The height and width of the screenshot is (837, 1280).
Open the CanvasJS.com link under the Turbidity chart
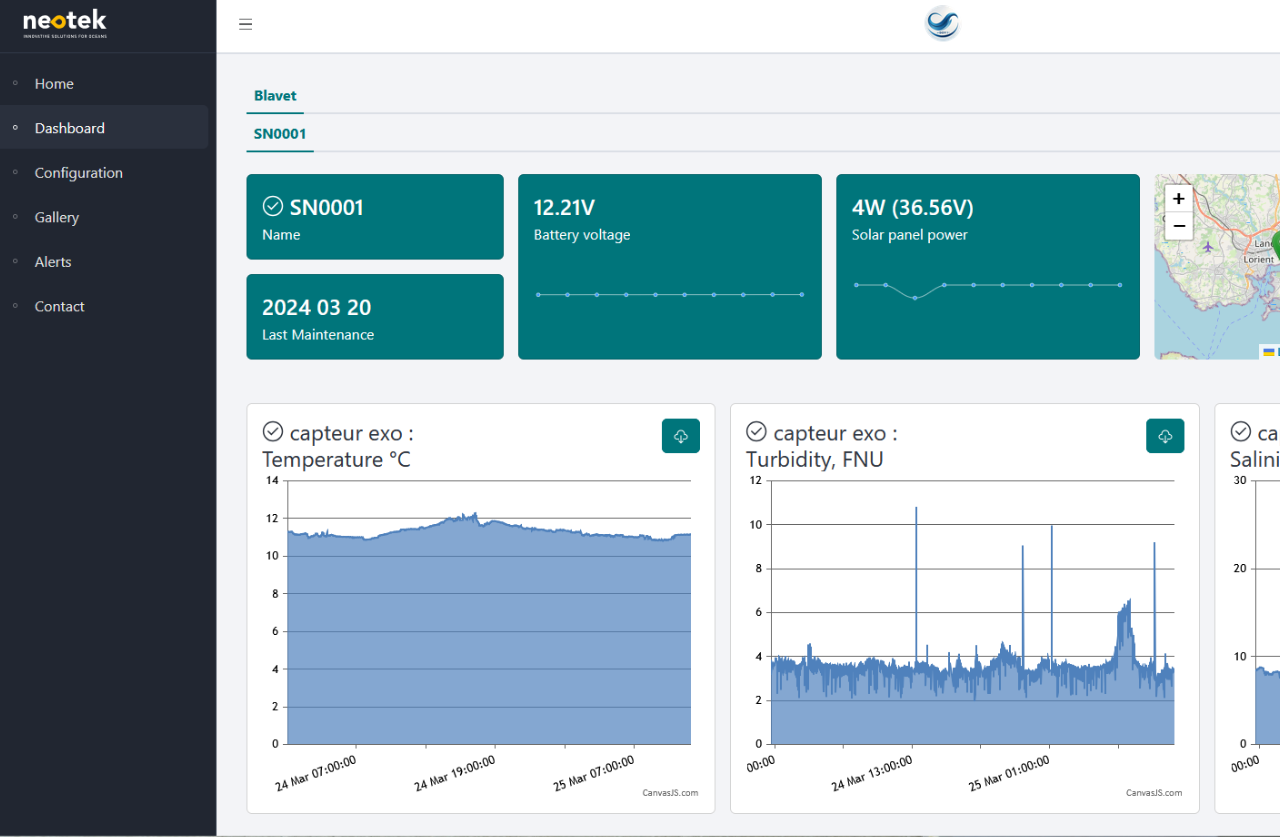click(1155, 792)
